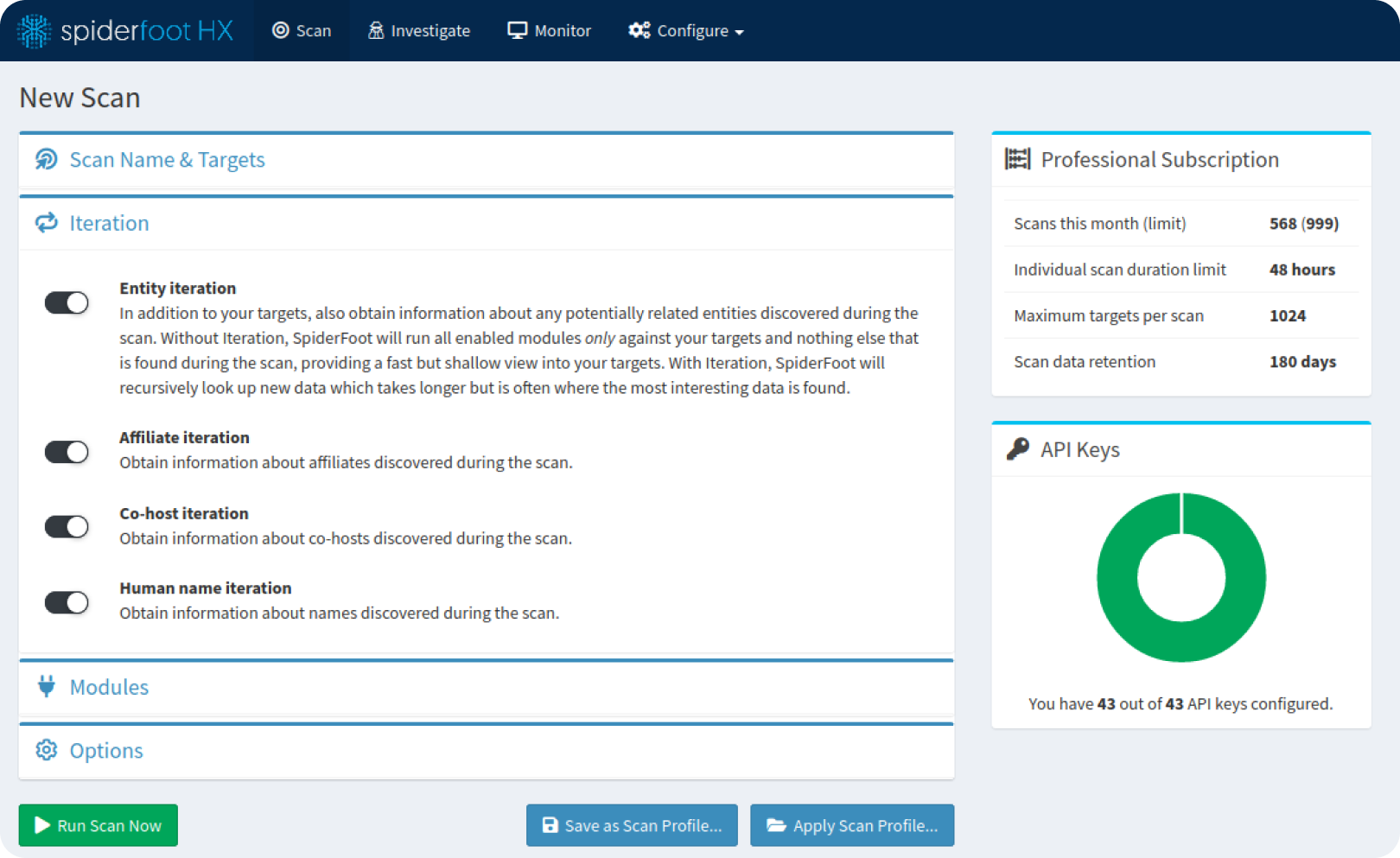Click the 'Affiliate iteration' heading text
1400x858 pixels.
pos(184,437)
